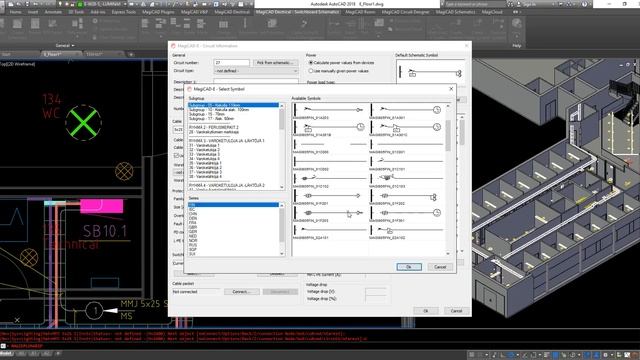Open the Home ribbon tab

[x=16, y=12]
